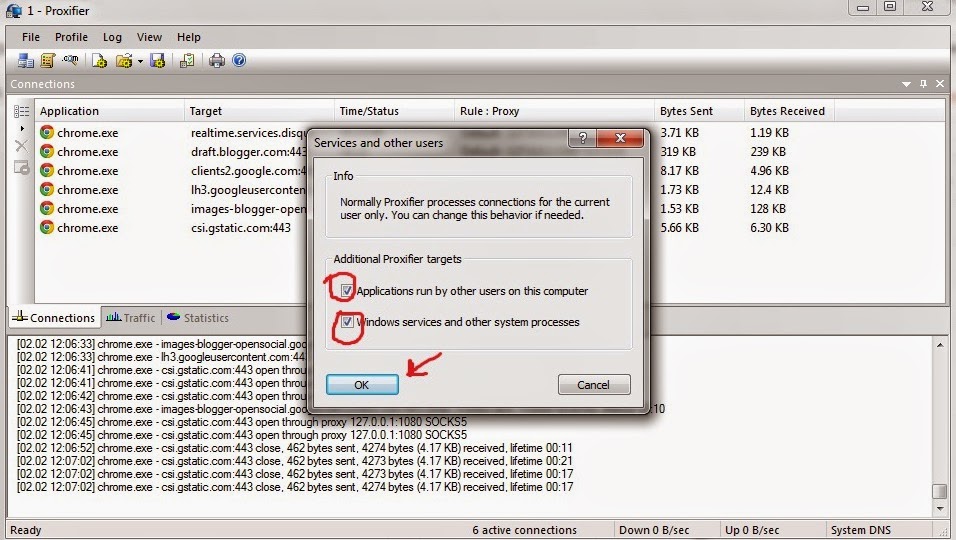956x540 pixels.
Task: Click 'Up 0 B/sec' status entry
Action: 752,530
